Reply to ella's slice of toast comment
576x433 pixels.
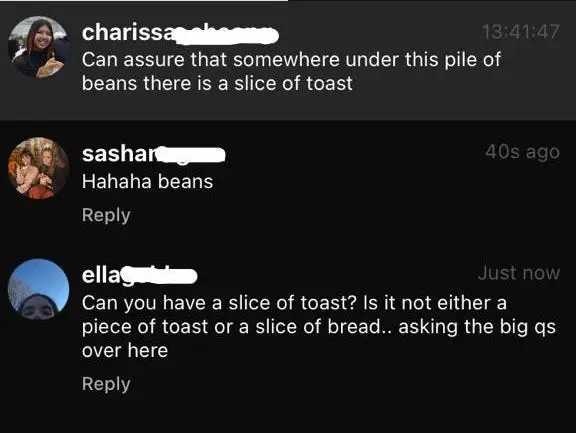pos(106,384)
